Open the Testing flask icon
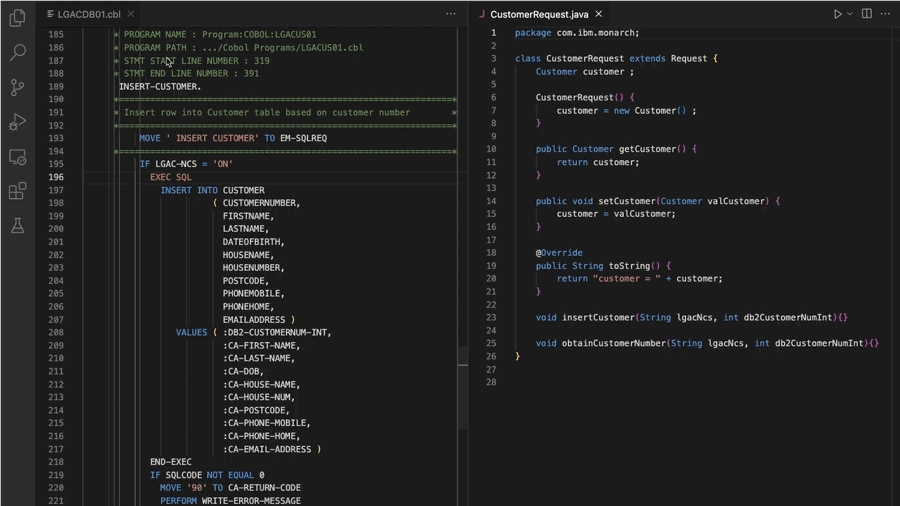Viewport: 900px width, 506px height. (x=17, y=225)
